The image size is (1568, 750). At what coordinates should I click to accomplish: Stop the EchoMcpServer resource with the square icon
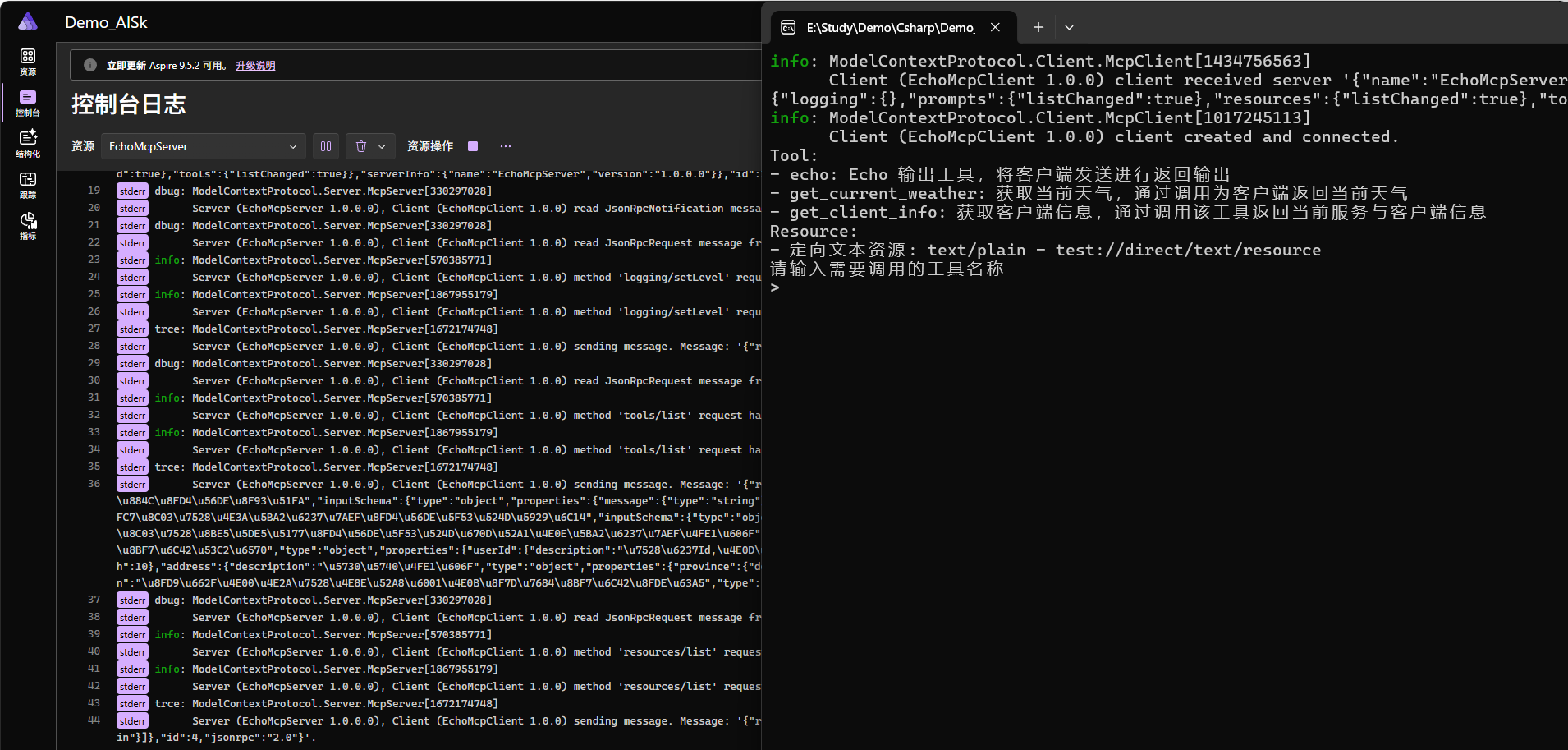473,146
